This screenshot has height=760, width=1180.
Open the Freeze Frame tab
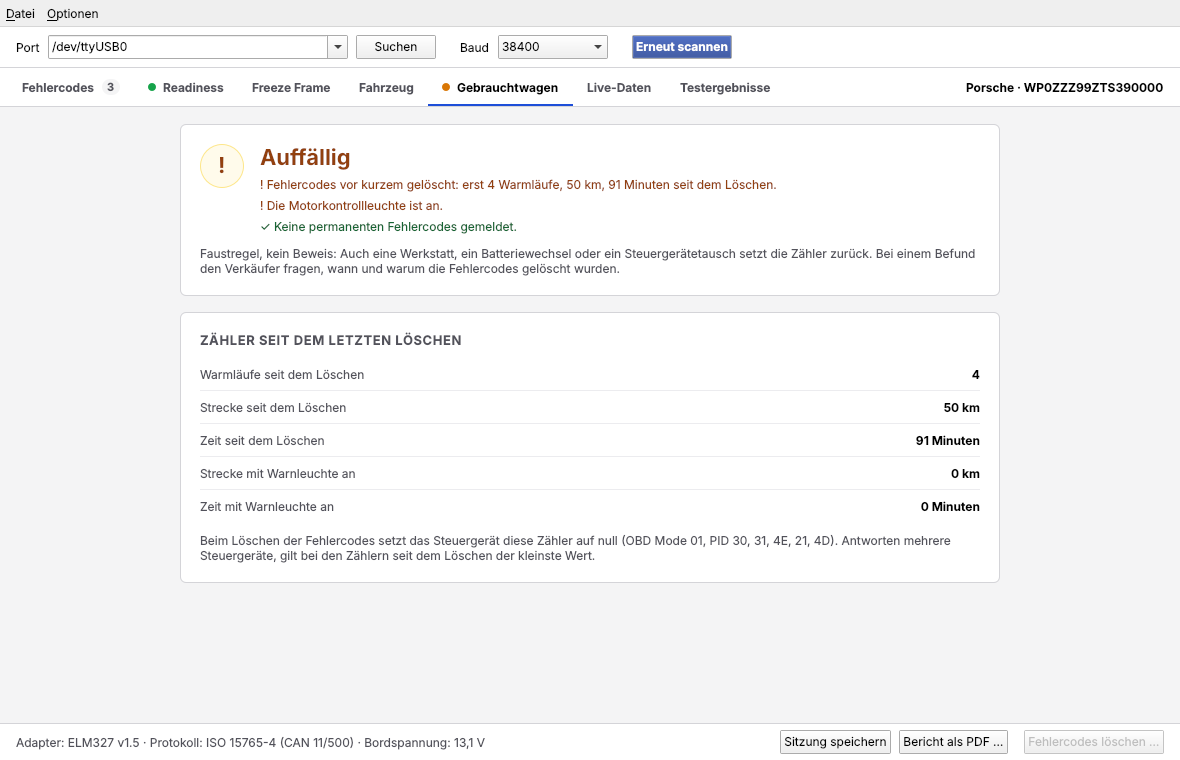(291, 87)
